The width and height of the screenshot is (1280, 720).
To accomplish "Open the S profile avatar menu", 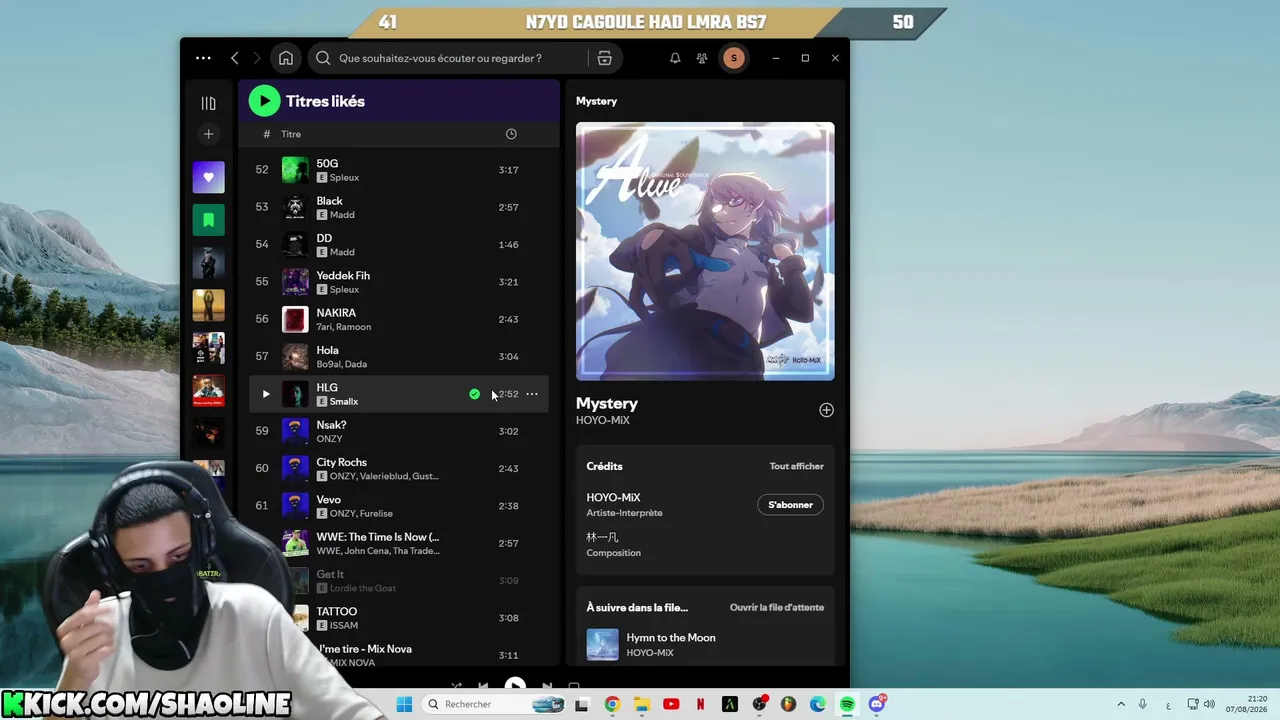I will coord(734,58).
